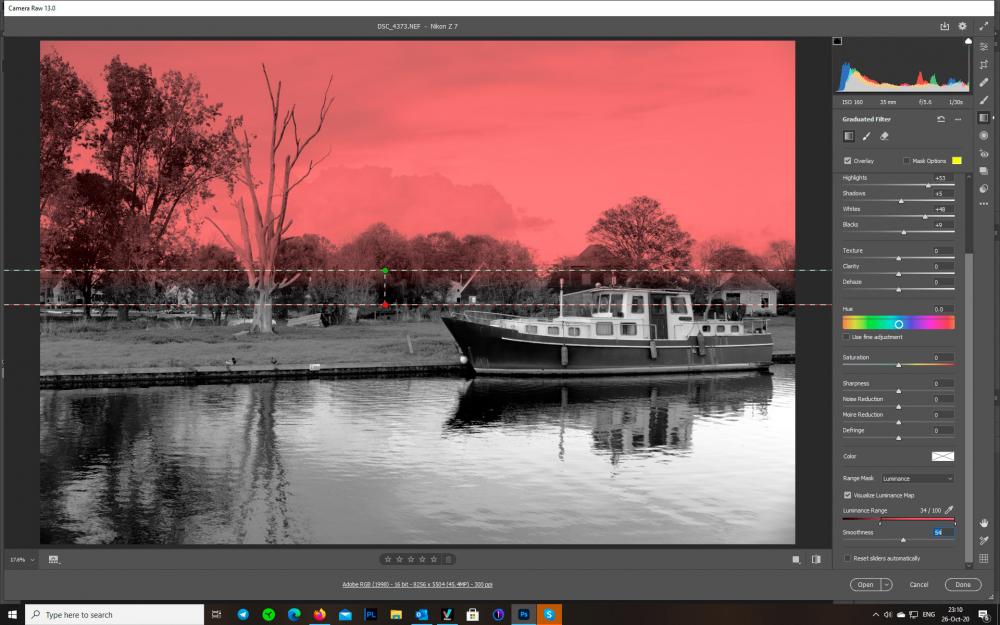
Task: Click the Hue color slider bar
Action: tap(898, 323)
